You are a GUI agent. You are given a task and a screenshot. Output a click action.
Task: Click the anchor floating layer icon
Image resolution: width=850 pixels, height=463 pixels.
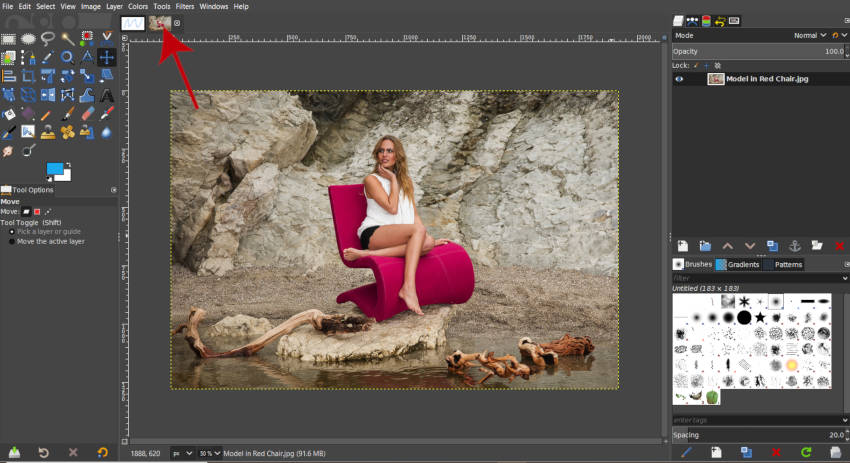pos(794,245)
